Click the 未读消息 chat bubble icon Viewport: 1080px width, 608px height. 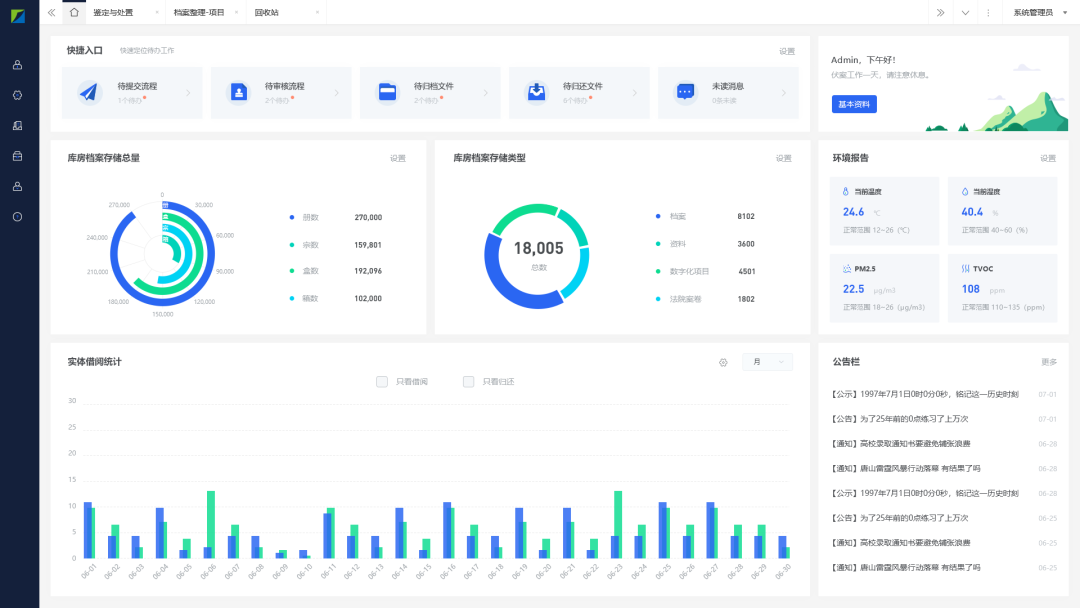(x=685, y=92)
